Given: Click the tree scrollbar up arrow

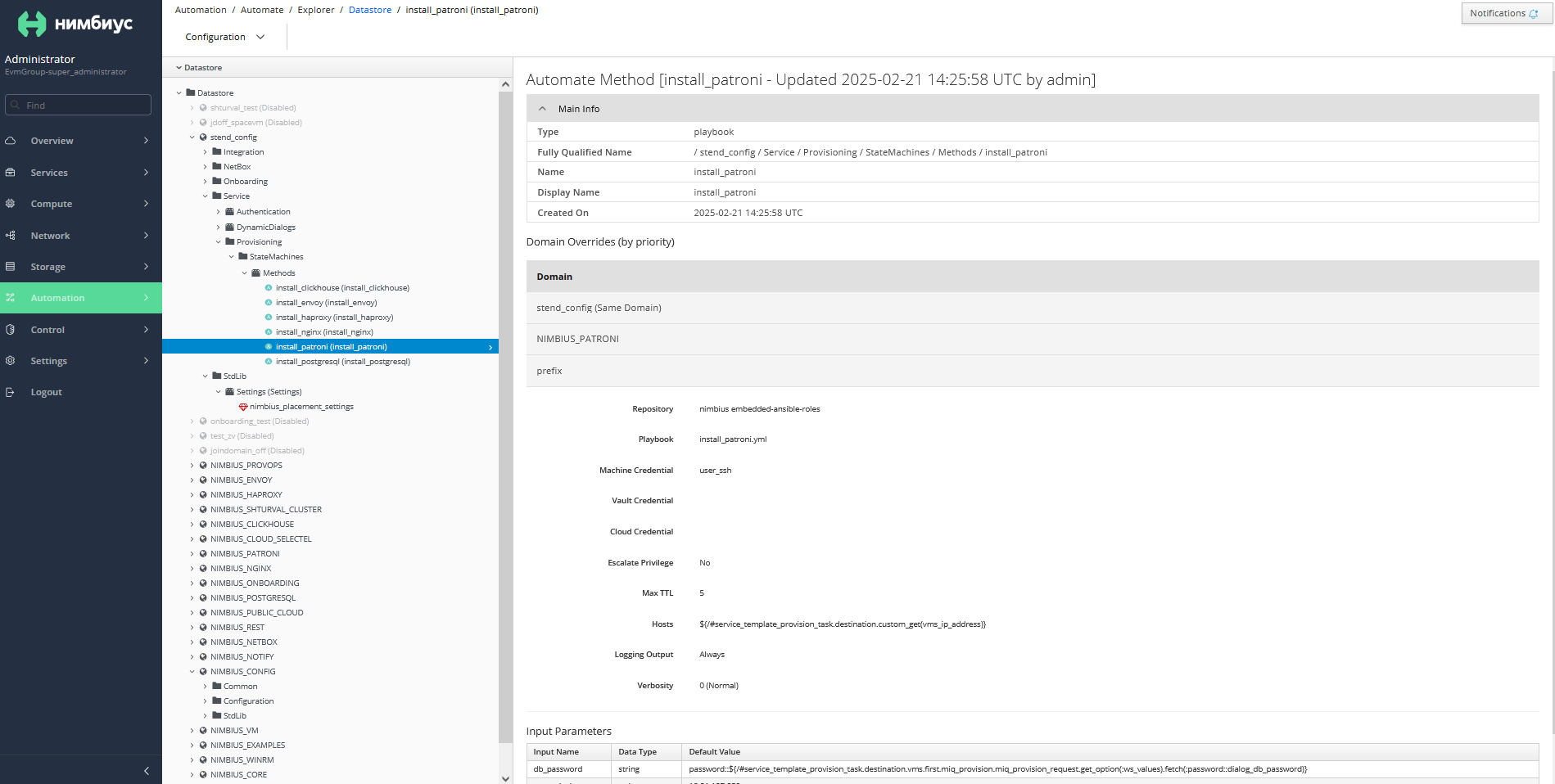Looking at the screenshot, I should (x=505, y=84).
